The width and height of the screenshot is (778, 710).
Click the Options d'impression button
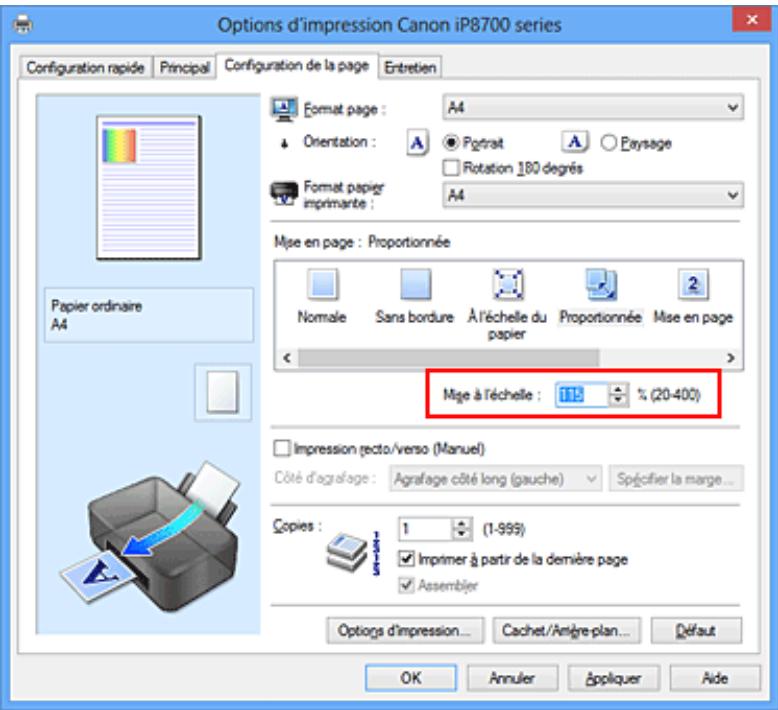(405, 630)
